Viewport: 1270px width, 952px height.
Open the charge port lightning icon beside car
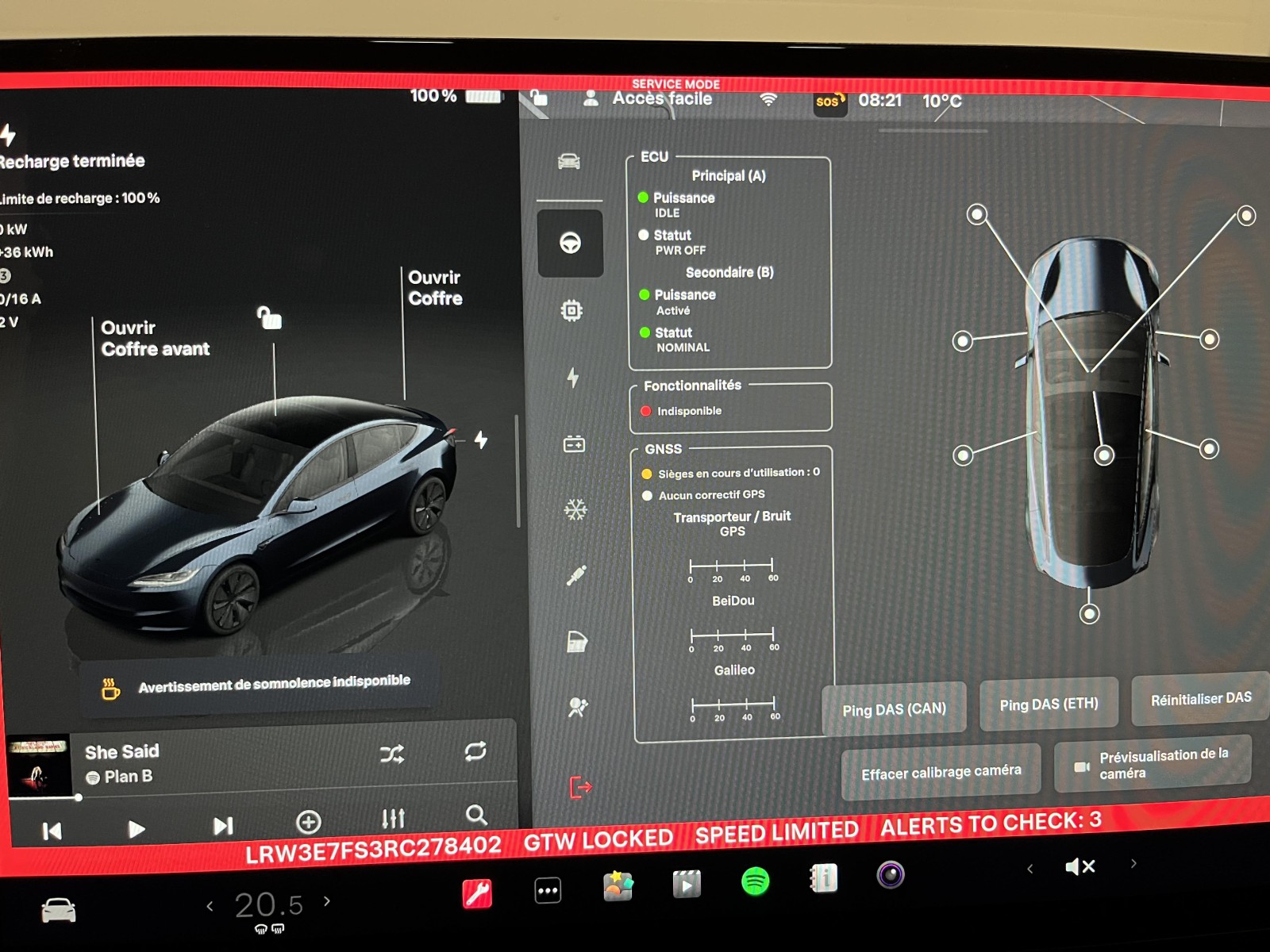pyautogui.click(x=481, y=440)
